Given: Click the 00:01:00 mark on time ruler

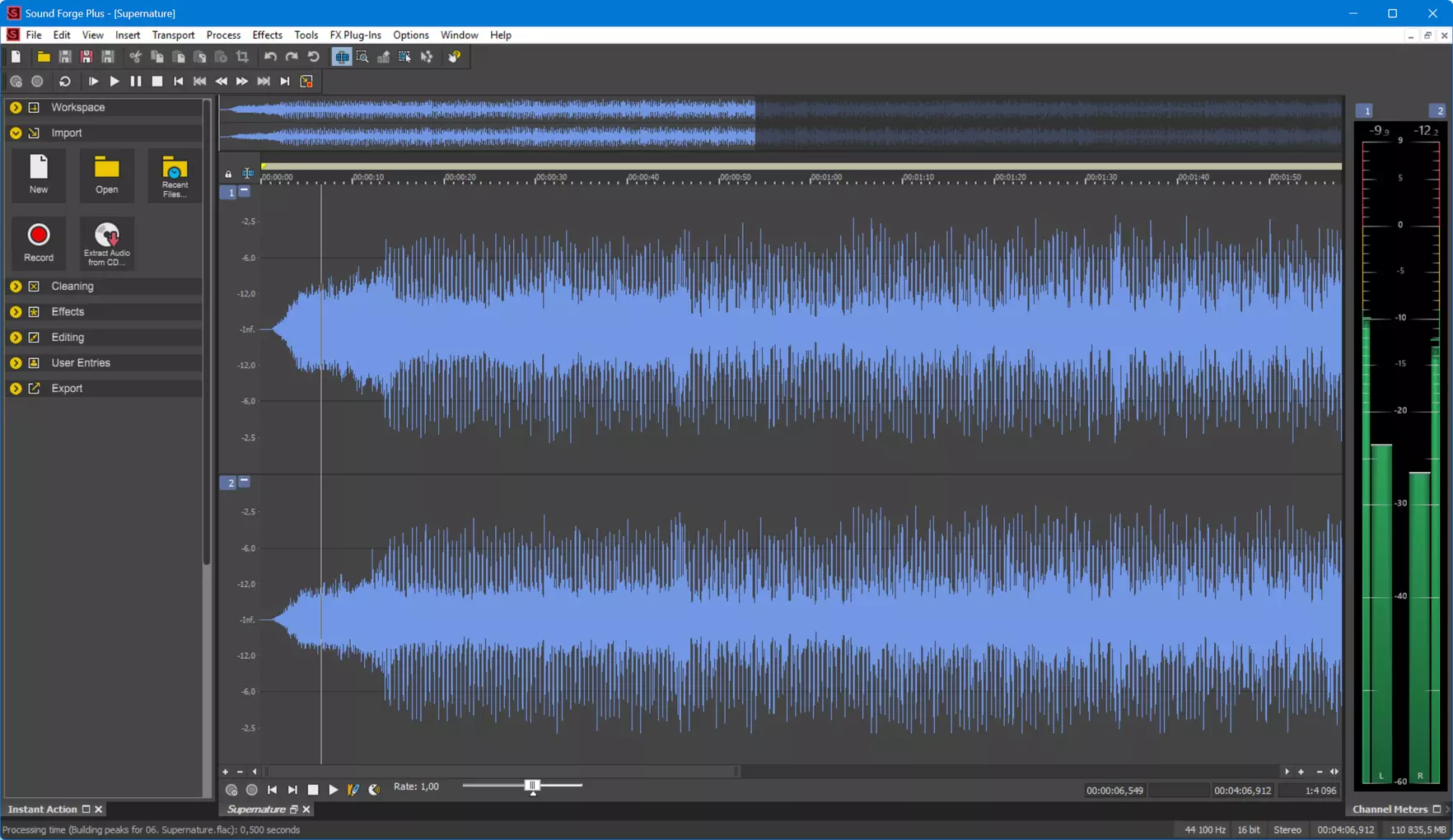Looking at the screenshot, I should point(826,177).
